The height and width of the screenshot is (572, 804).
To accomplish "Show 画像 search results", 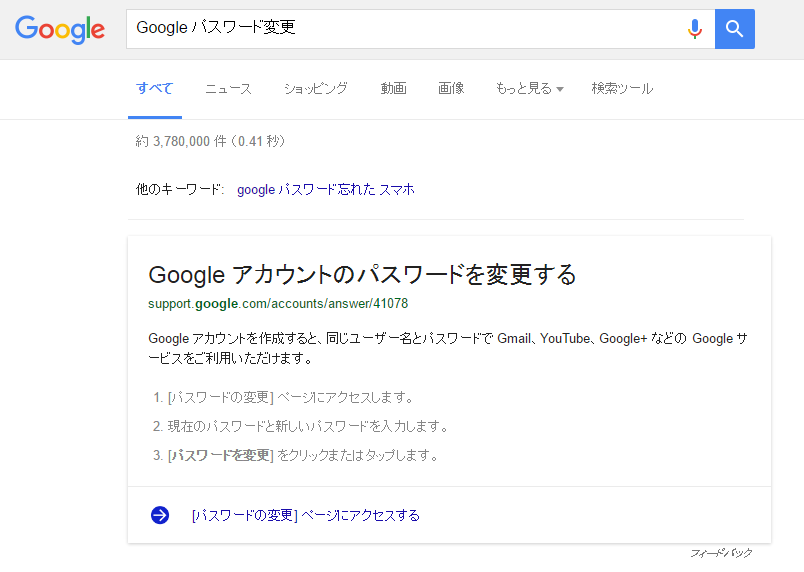I will 451,88.
